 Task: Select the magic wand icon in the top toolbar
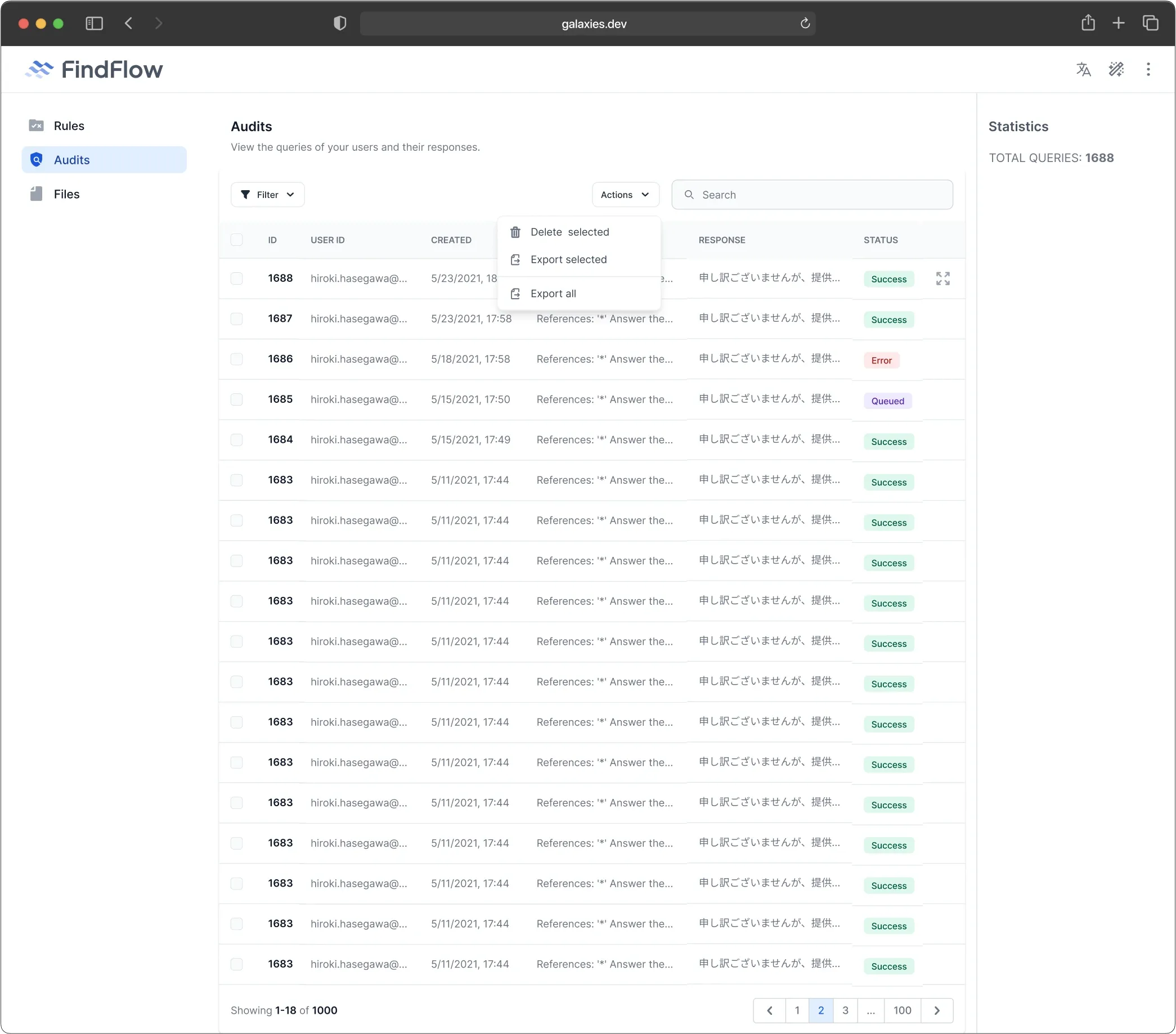[1116, 69]
